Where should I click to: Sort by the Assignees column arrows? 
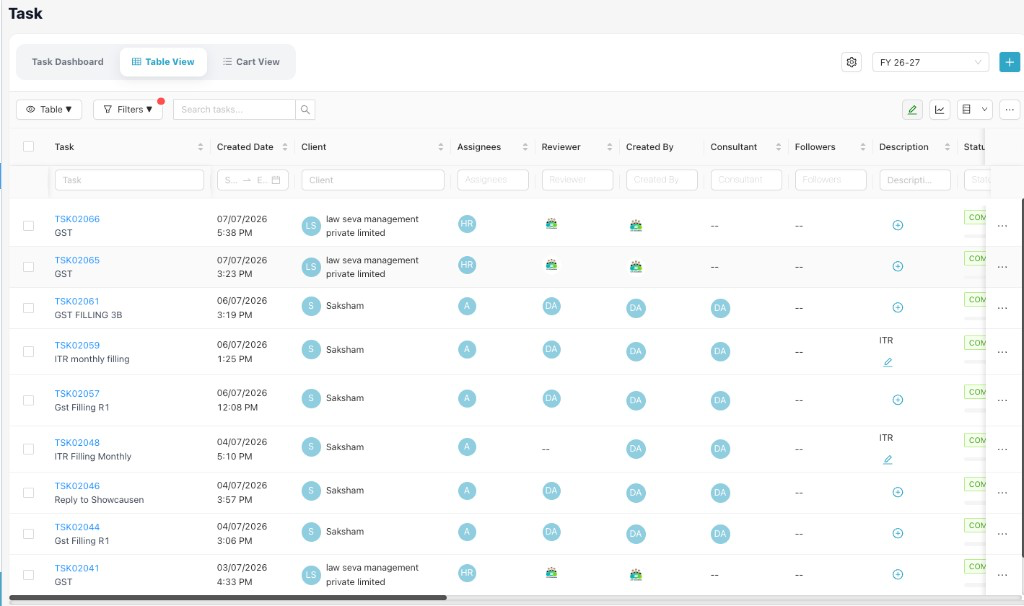[524, 147]
